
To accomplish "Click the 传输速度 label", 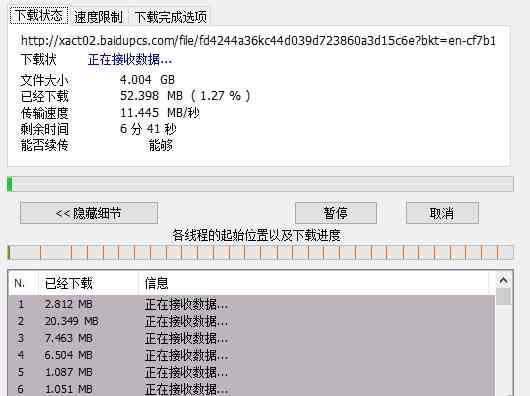I will point(45,113).
